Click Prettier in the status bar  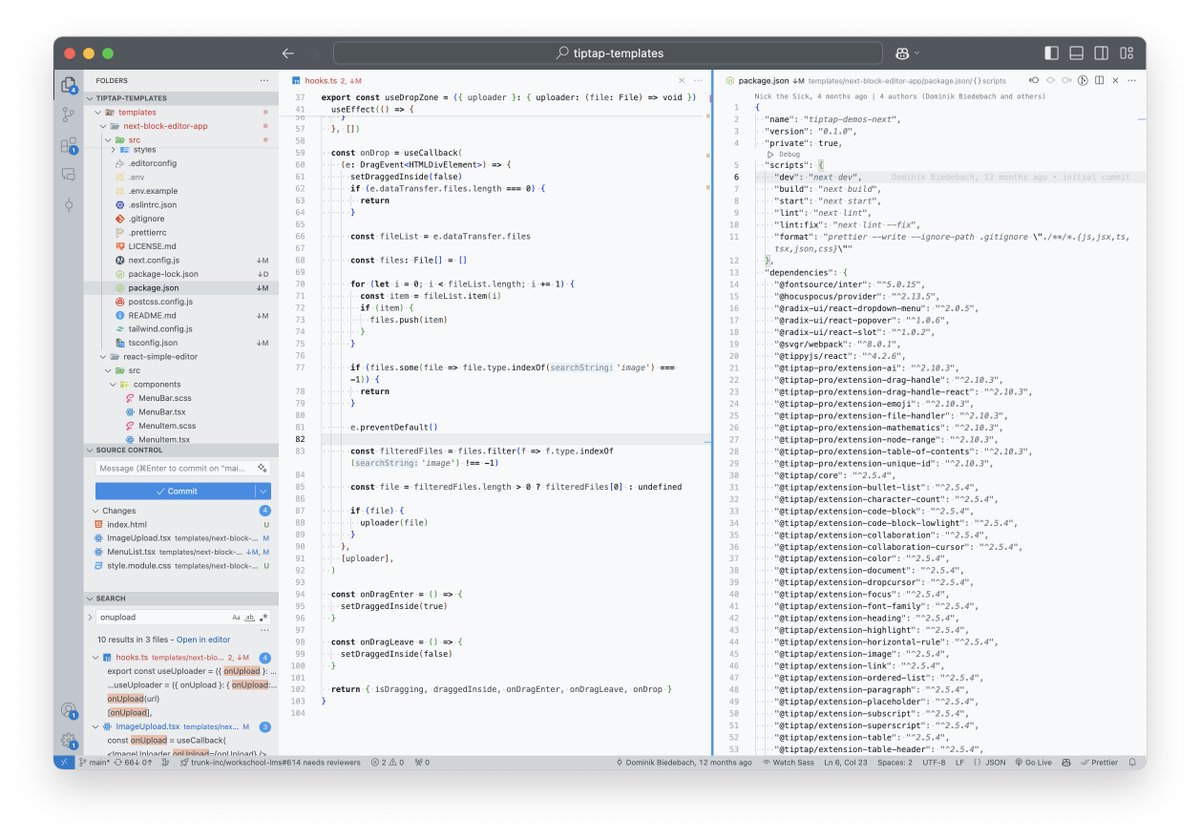(1098, 762)
